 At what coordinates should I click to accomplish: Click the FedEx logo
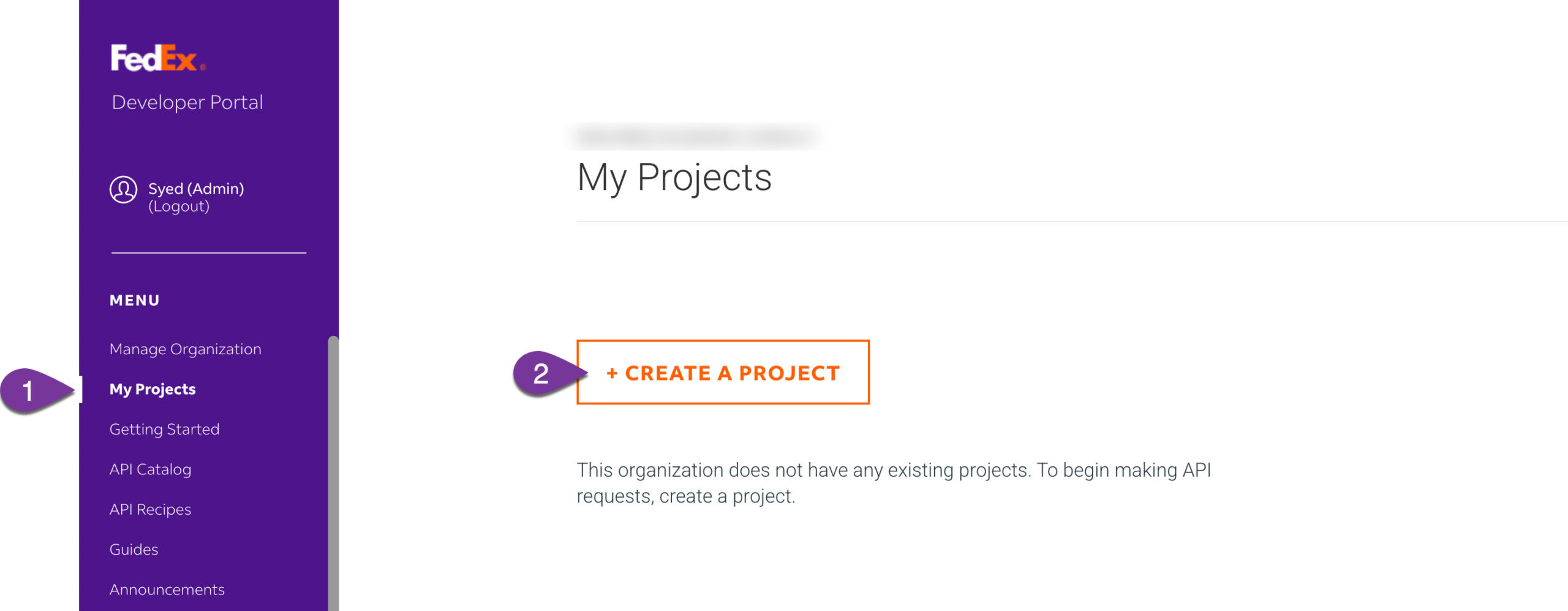tap(158, 58)
